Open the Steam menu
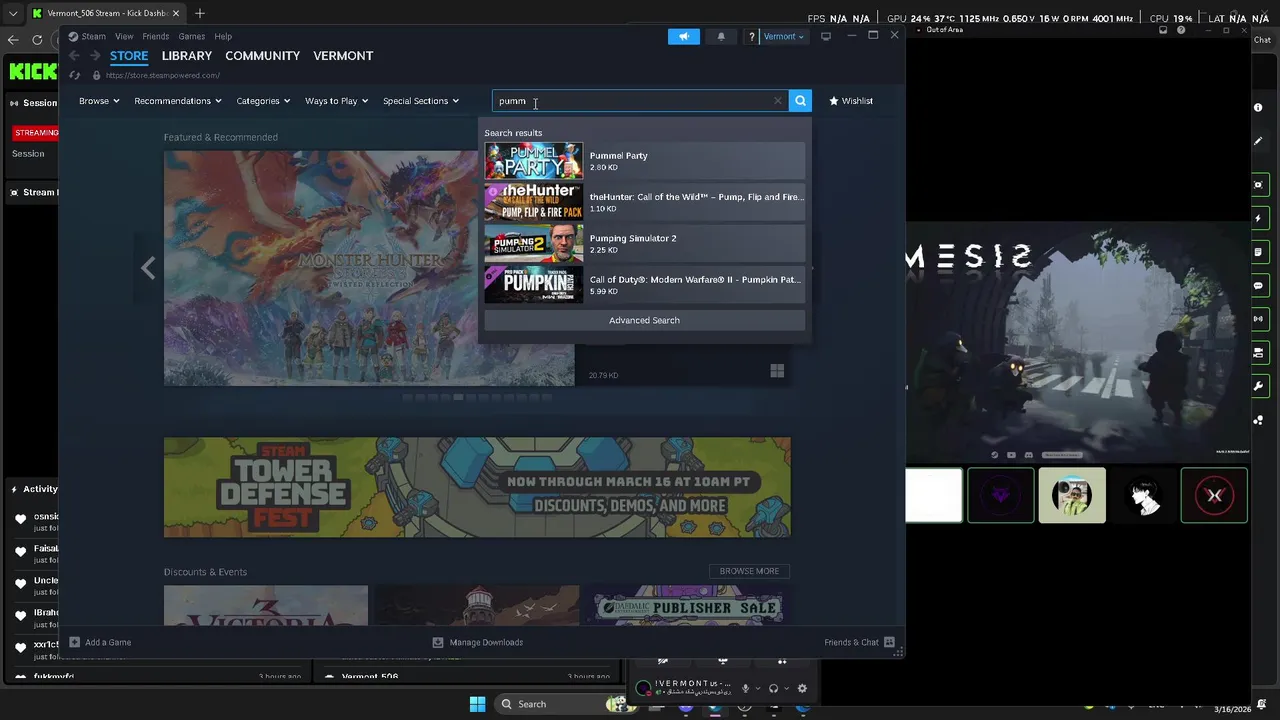Image resolution: width=1280 pixels, height=720 pixels. [93, 36]
